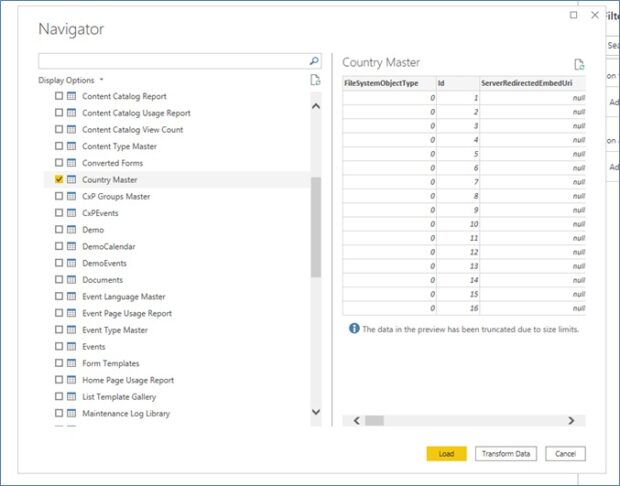Check the Event Page Usage Report checkbox
This screenshot has height=486, width=620.
pyautogui.click(x=59, y=313)
